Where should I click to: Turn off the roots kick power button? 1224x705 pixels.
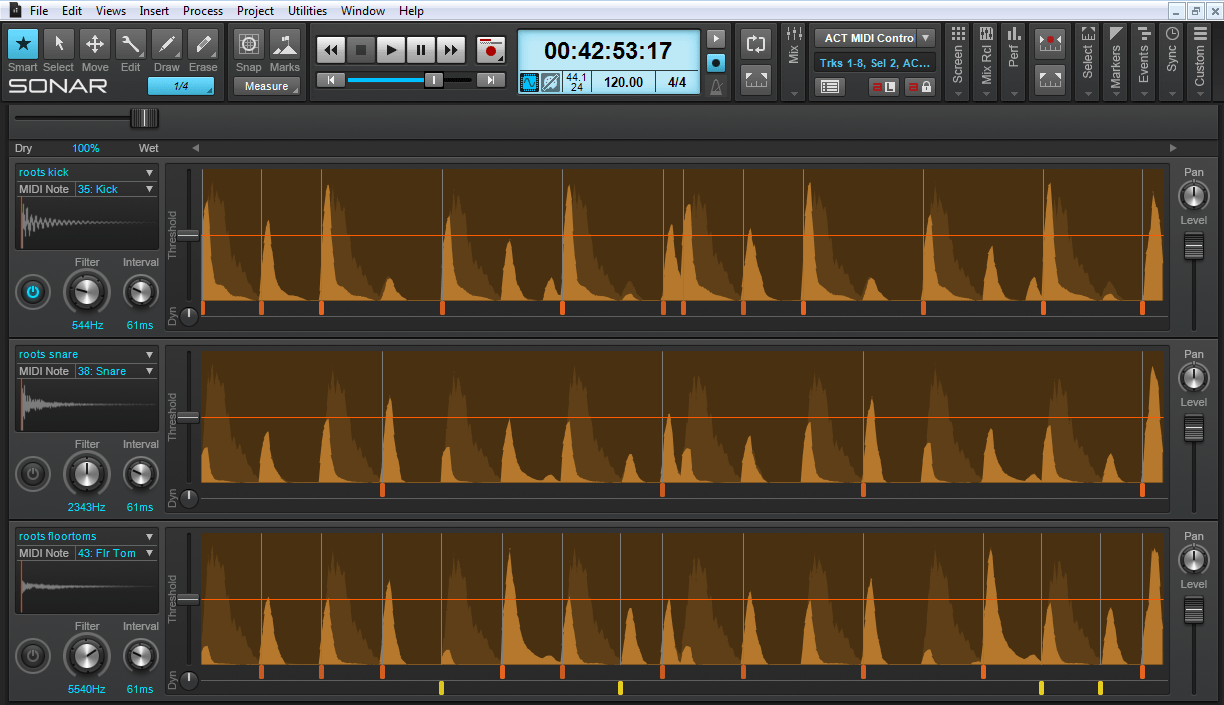33,292
